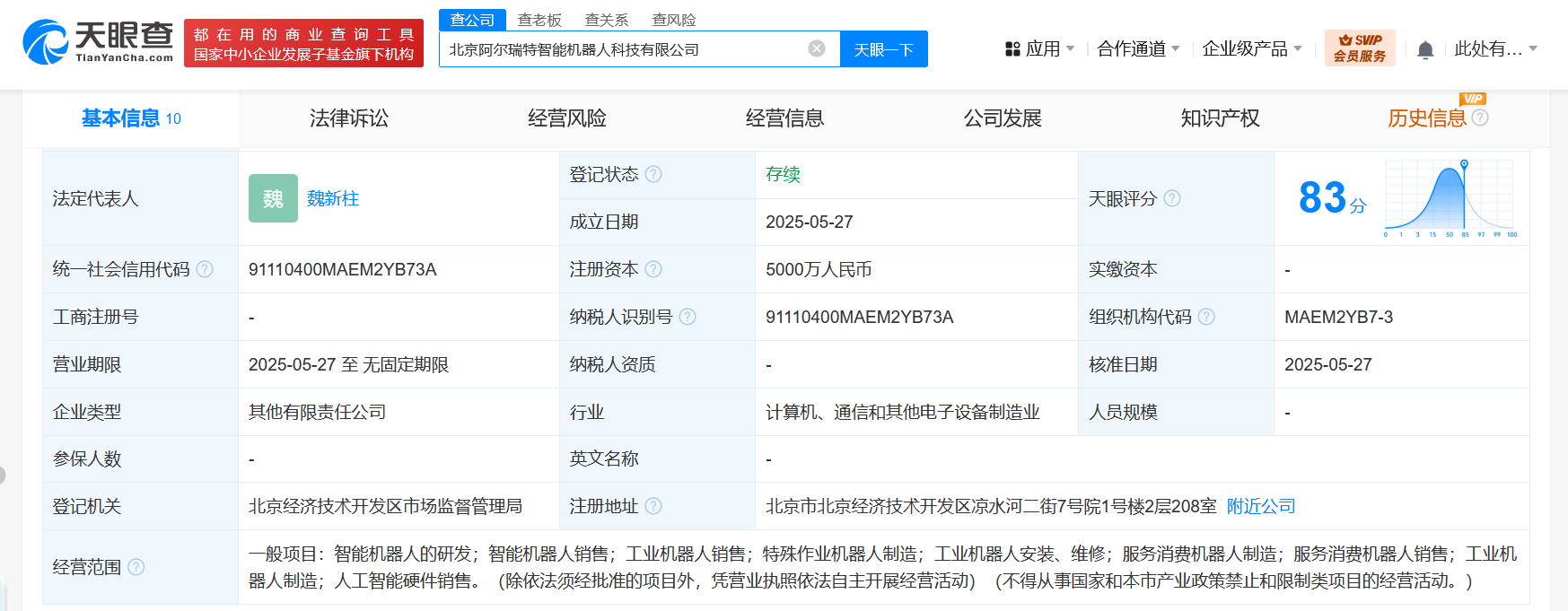The width and height of the screenshot is (1568, 611).
Task: Expand the 企业级产品 dropdown
Action: tap(1252, 49)
